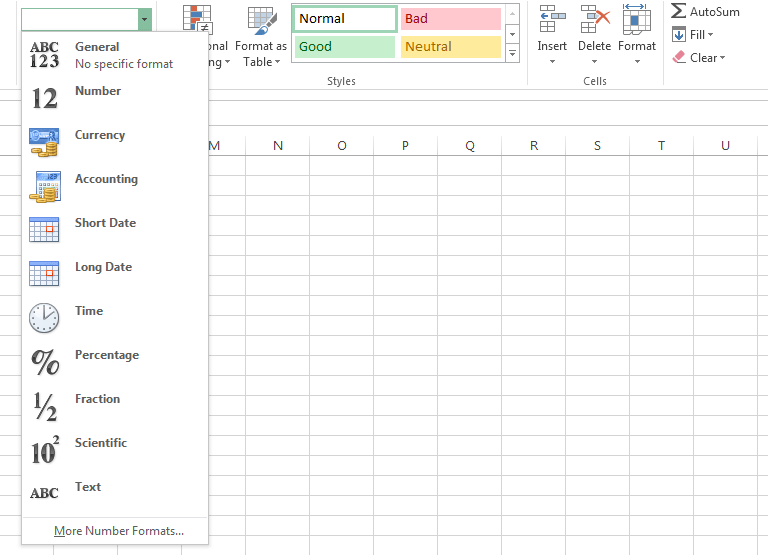768x555 pixels.
Task: Click in the number format input box
Action: [80, 20]
